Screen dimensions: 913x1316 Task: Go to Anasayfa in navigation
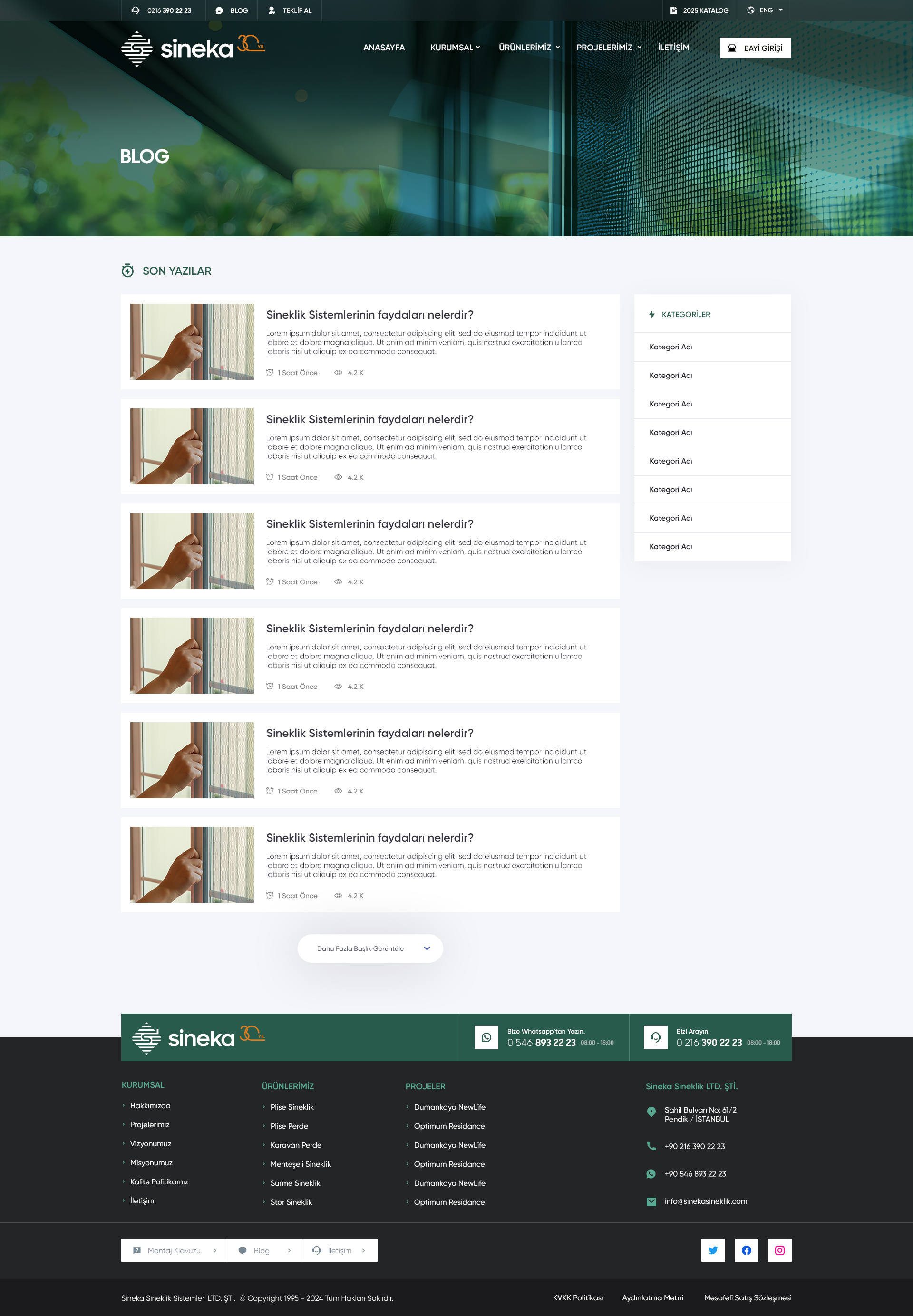tap(384, 48)
